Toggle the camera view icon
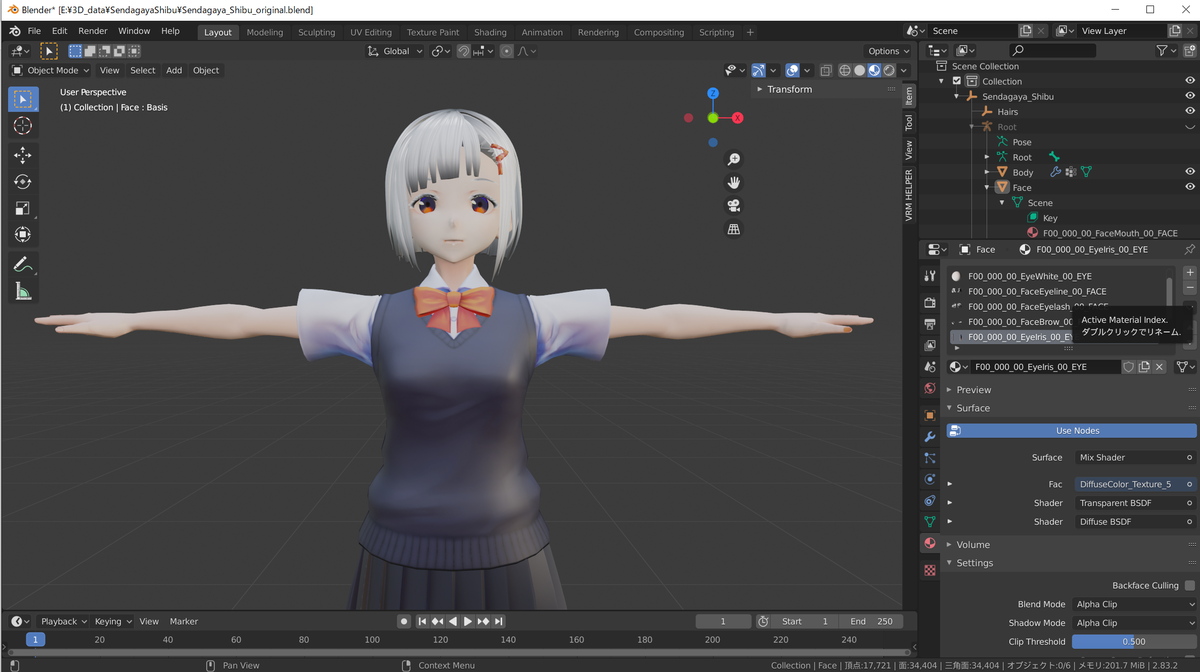1200x672 pixels. tap(734, 206)
